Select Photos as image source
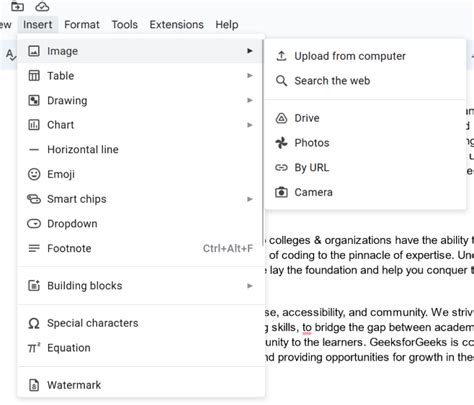 click(x=365, y=143)
